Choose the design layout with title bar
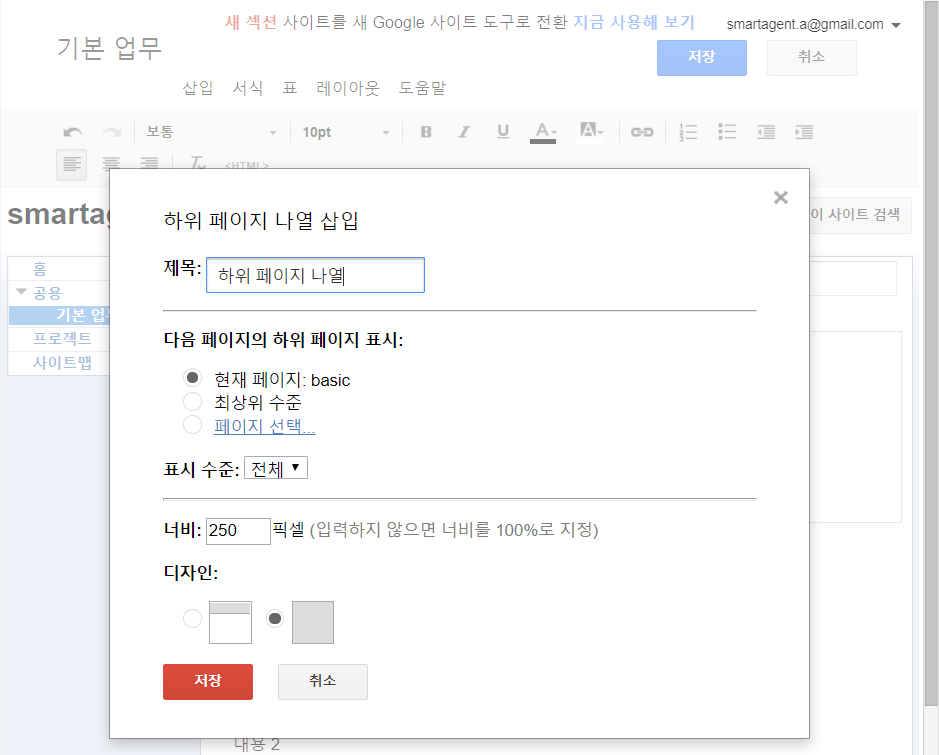 (193, 619)
